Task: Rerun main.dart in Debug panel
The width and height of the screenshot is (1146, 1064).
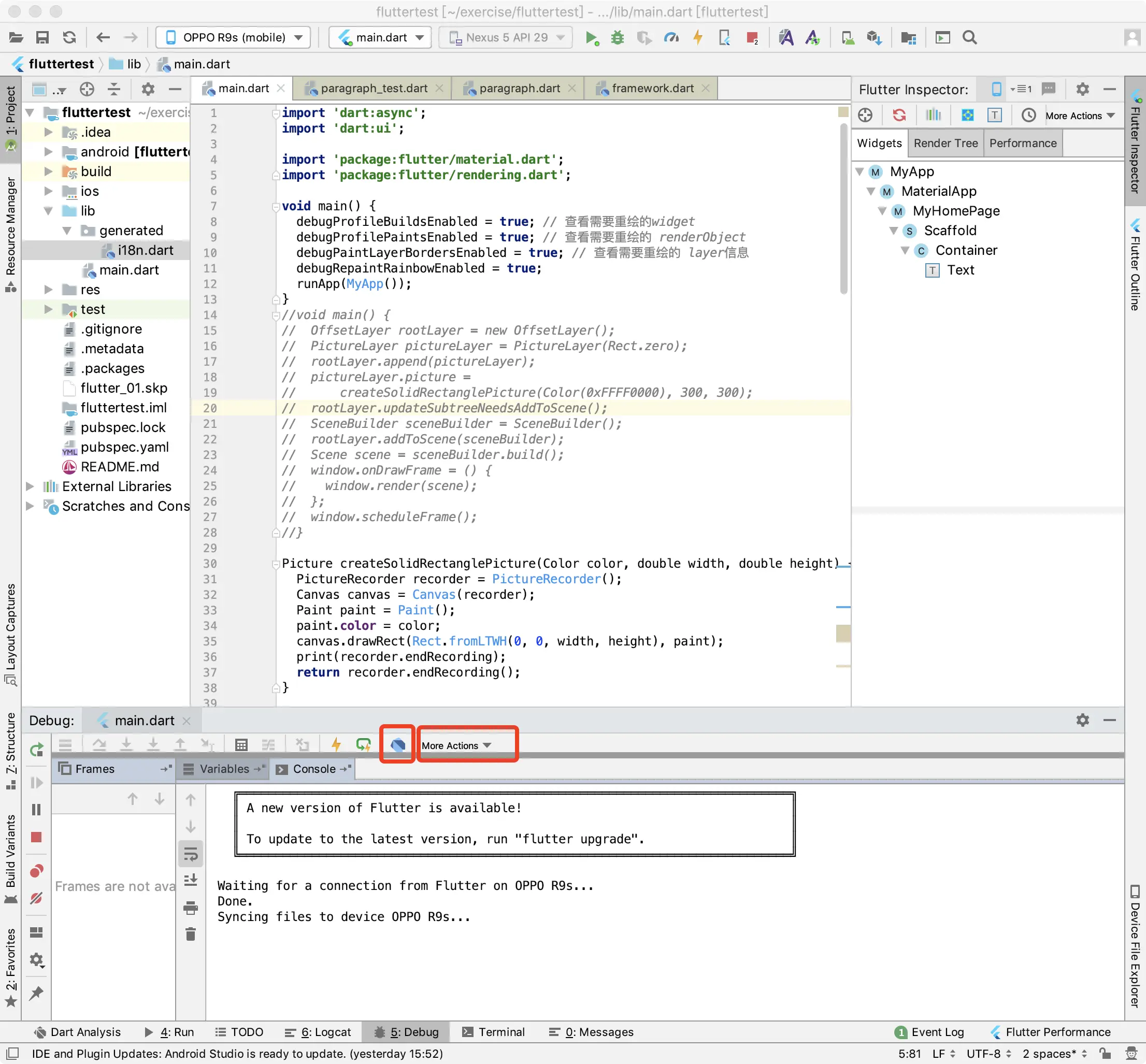Action: click(37, 750)
